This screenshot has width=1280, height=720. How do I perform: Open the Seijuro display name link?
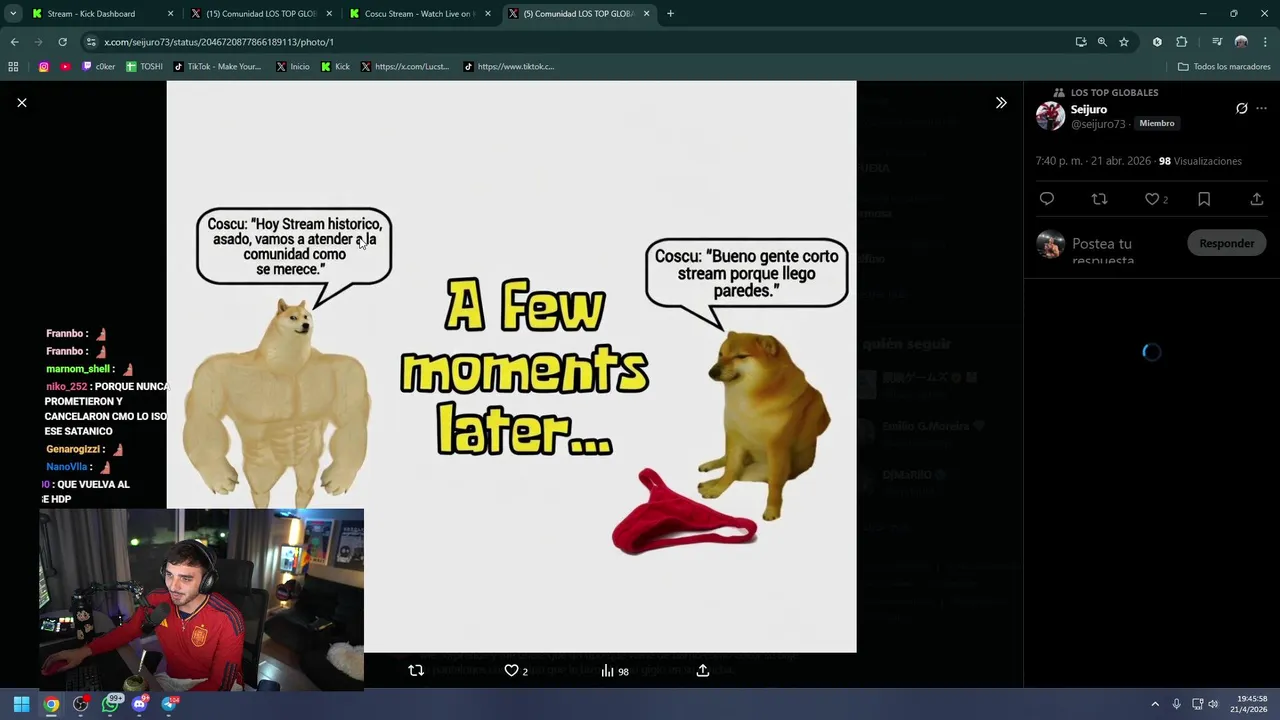coord(1089,109)
